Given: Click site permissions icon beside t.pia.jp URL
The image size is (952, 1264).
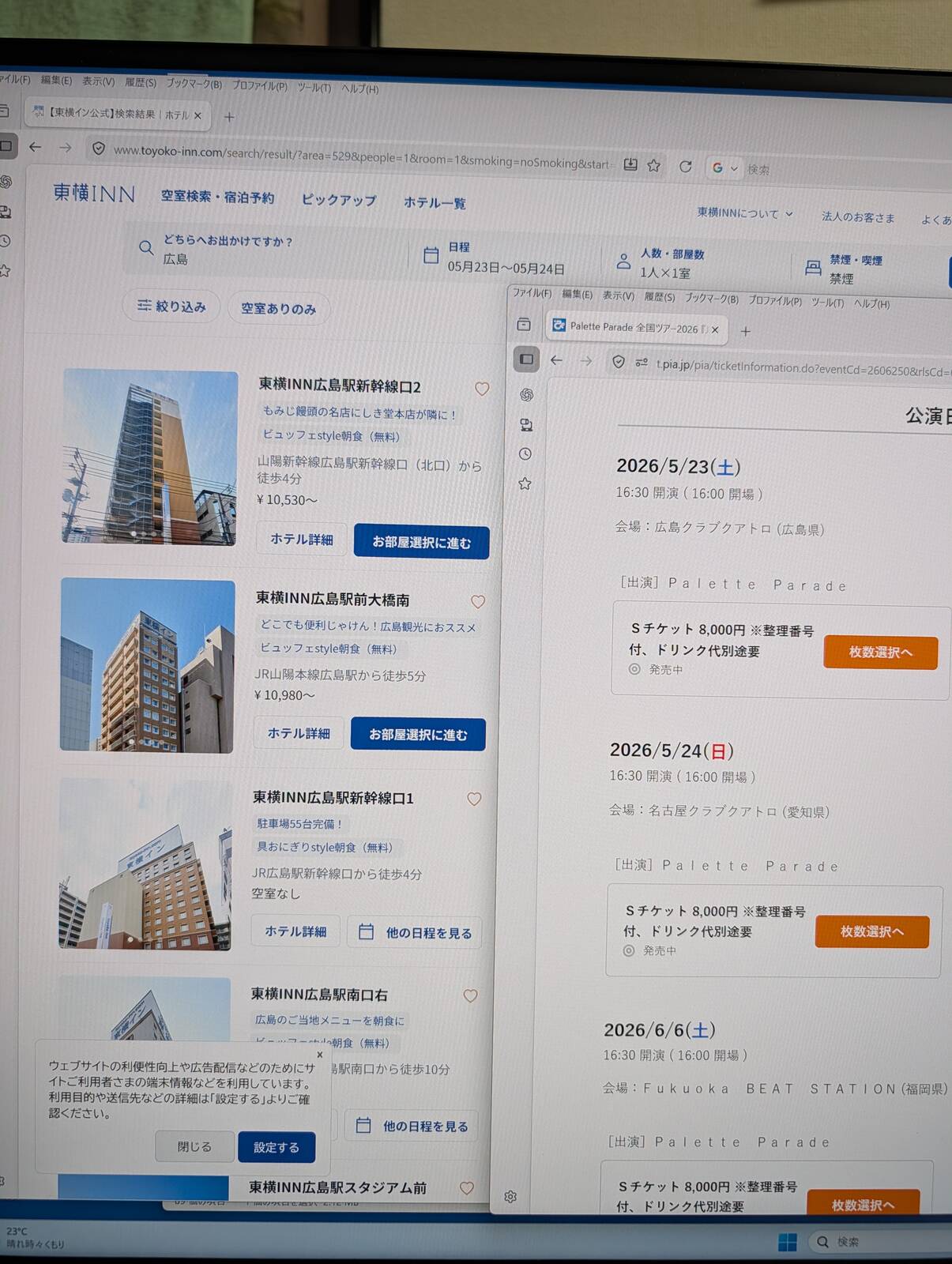Looking at the screenshot, I should tap(642, 363).
